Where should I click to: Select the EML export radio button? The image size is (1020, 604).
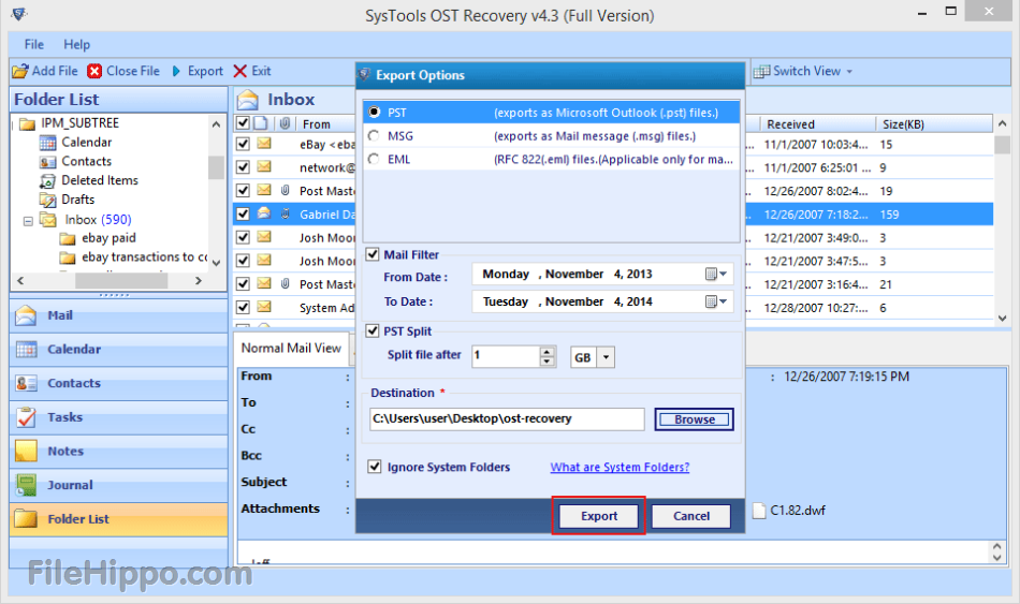374,159
